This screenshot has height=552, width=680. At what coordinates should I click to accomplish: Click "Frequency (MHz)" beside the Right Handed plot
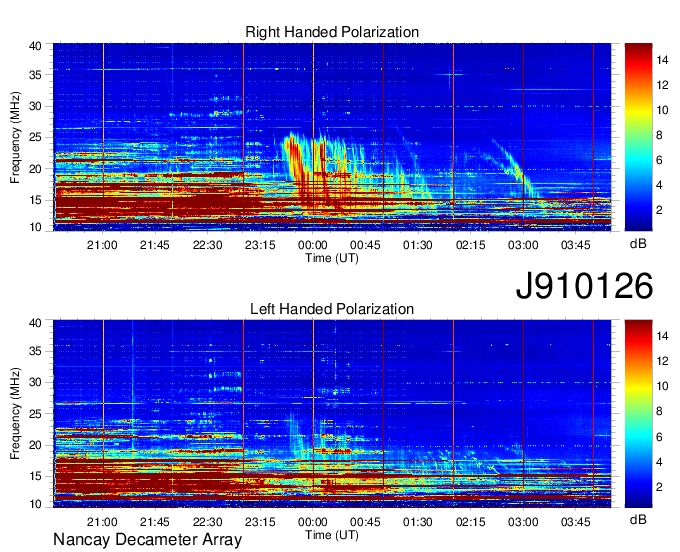pos(15,138)
